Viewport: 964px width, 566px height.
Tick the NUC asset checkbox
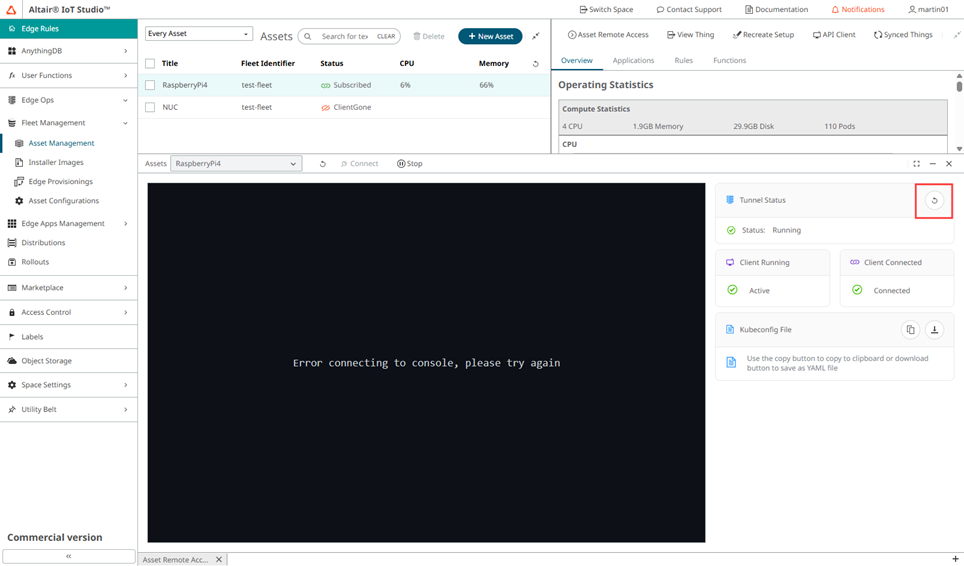(150, 107)
